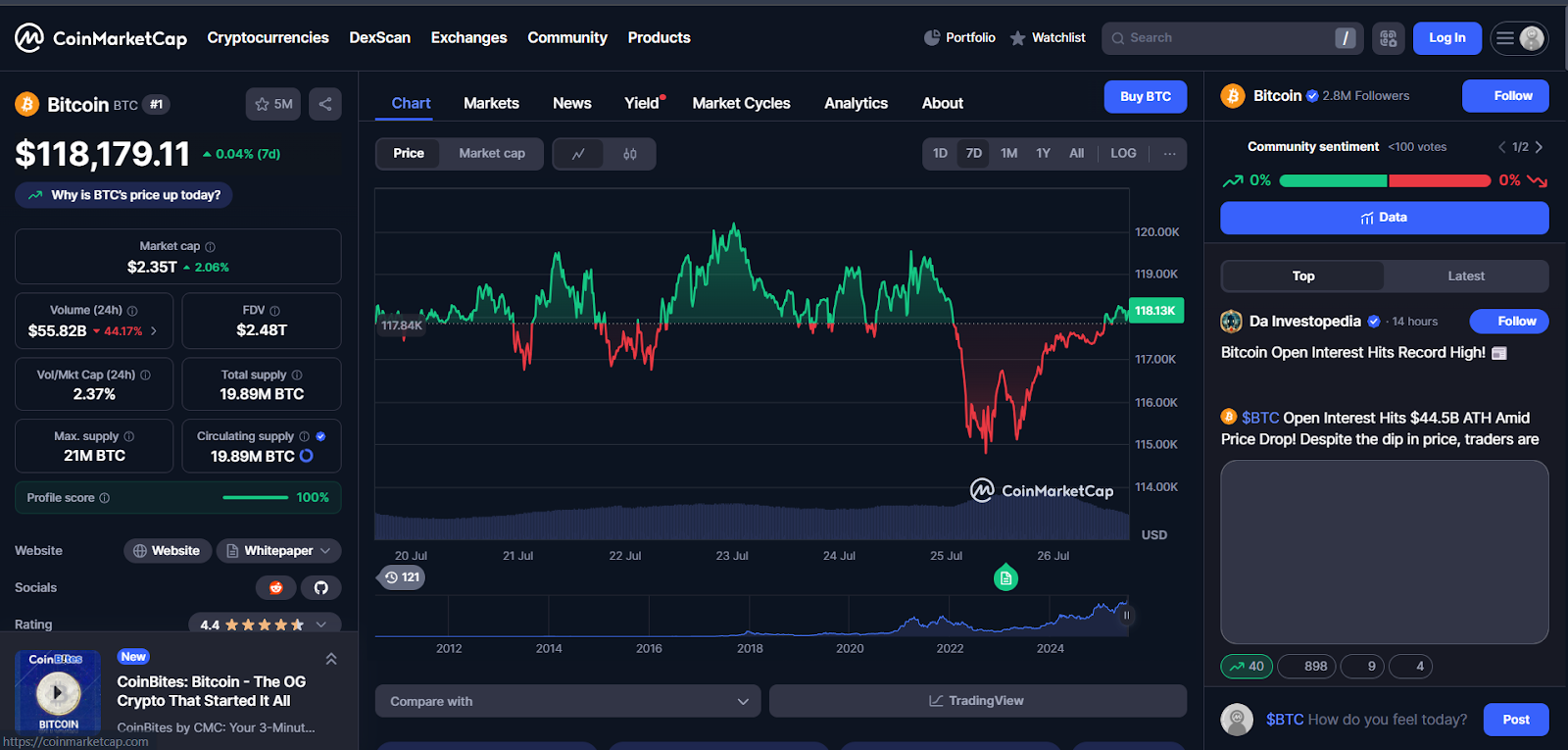Open the Portfolio pie icon link
This screenshot has width=1568, height=750.
click(959, 38)
